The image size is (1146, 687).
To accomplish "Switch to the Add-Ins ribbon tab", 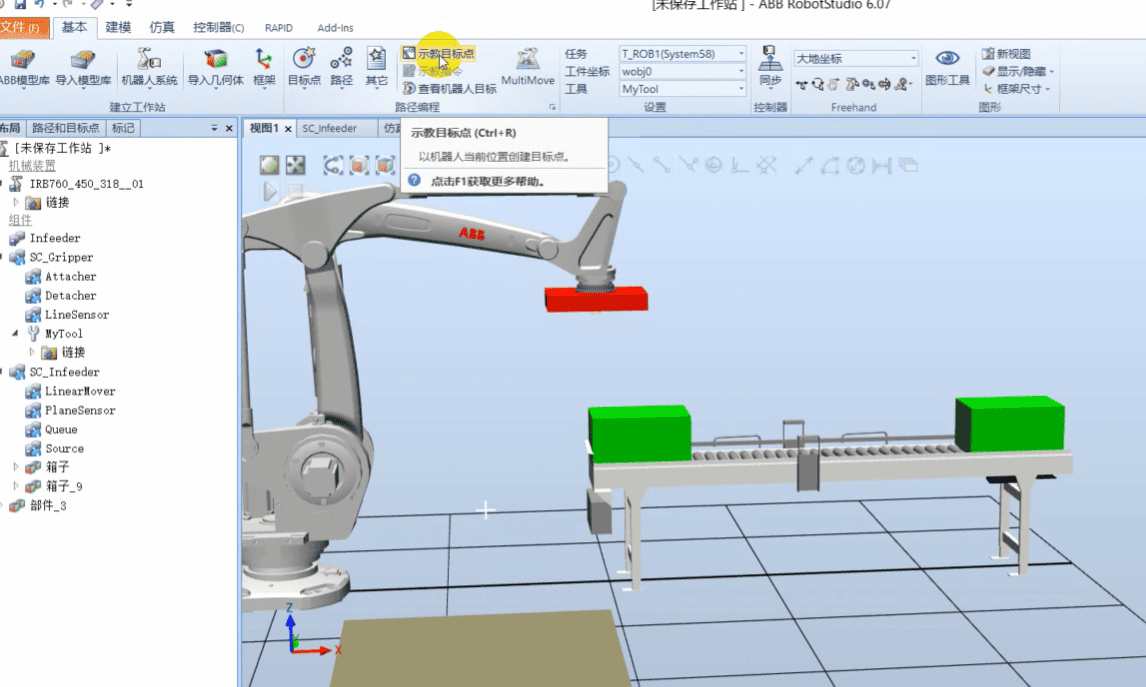I will (335, 28).
